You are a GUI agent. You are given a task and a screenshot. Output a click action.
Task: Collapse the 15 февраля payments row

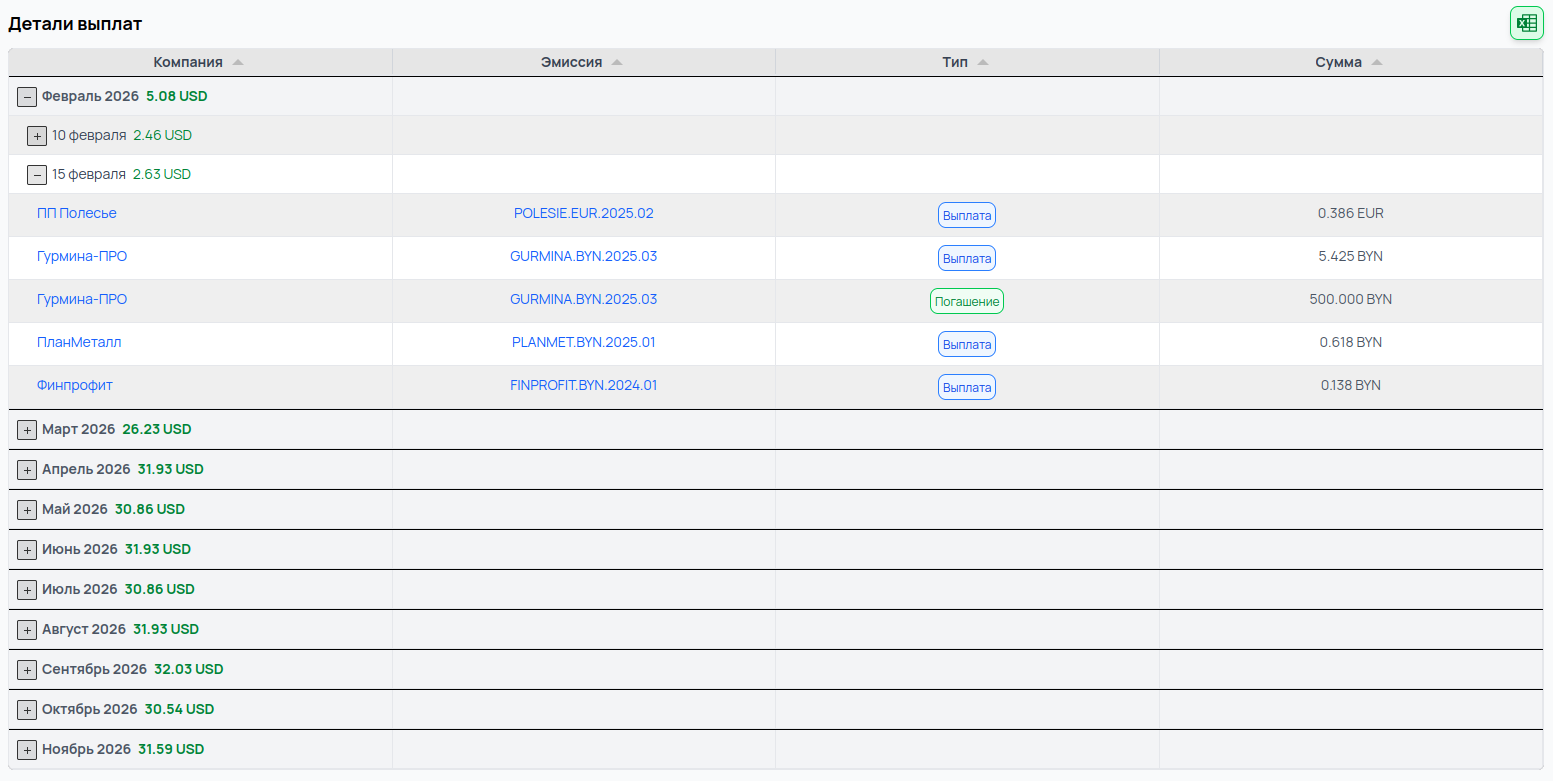[x=37, y=174]
